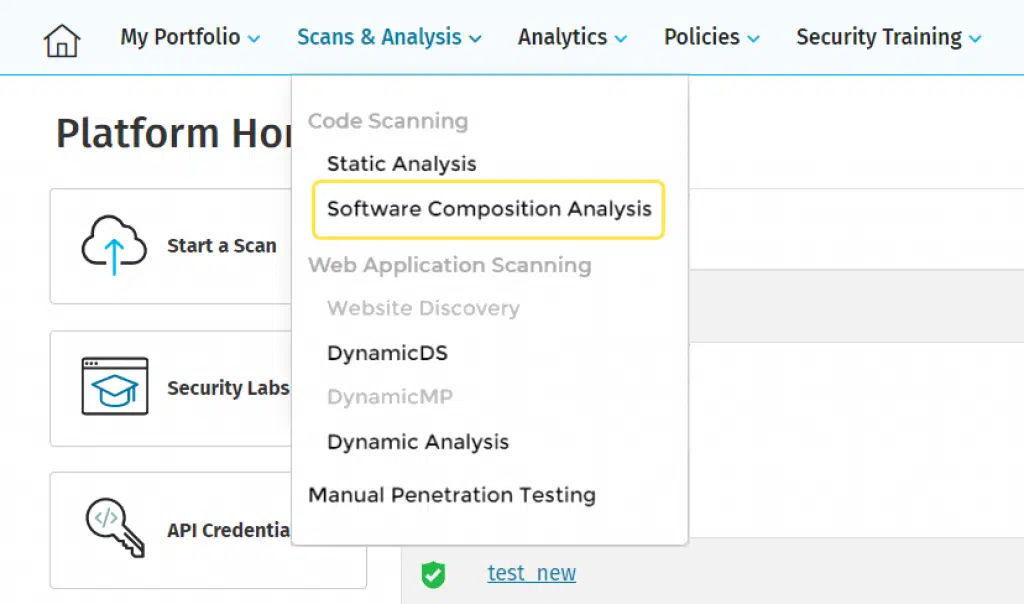1024x604 pixels.
Task: Click the Code Scanning section heading
Action: [x=388, y=121]
